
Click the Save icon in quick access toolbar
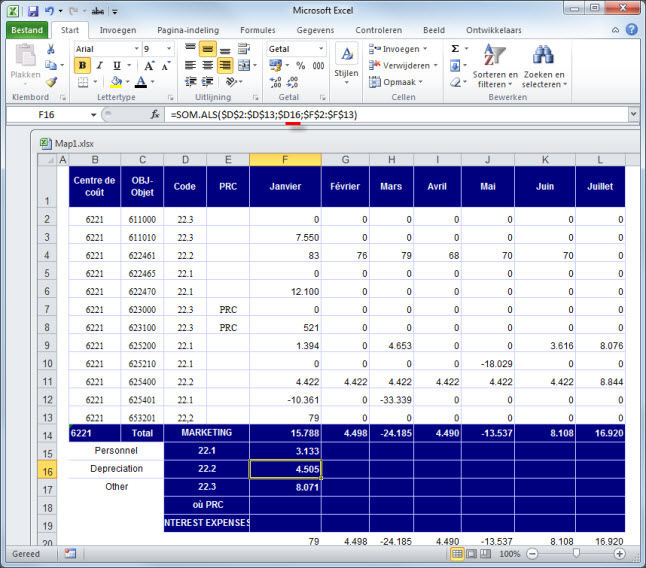tap(33, 11)
